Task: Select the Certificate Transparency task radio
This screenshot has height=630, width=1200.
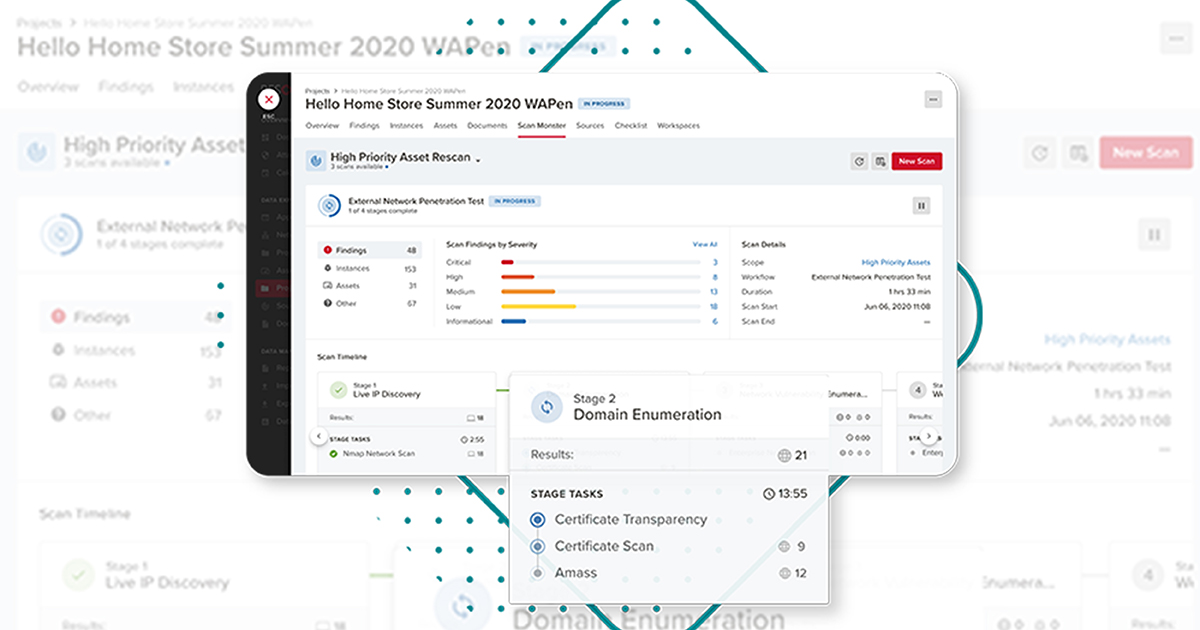Action: pyautogui.click(x=540, y=519)
